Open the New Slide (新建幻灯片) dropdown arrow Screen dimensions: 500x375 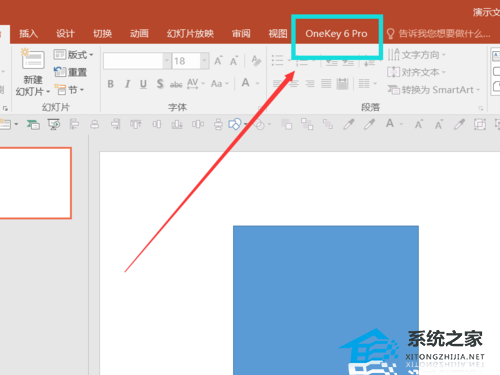[x=48, y=92]
